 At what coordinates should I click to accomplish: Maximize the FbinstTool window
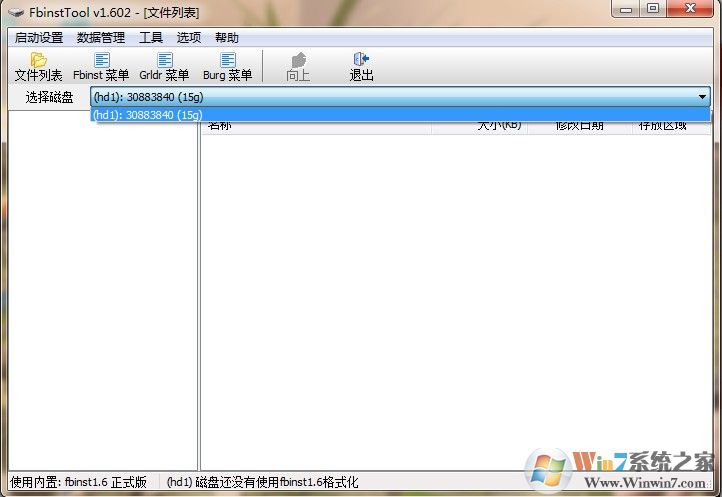tap(653, 8)
